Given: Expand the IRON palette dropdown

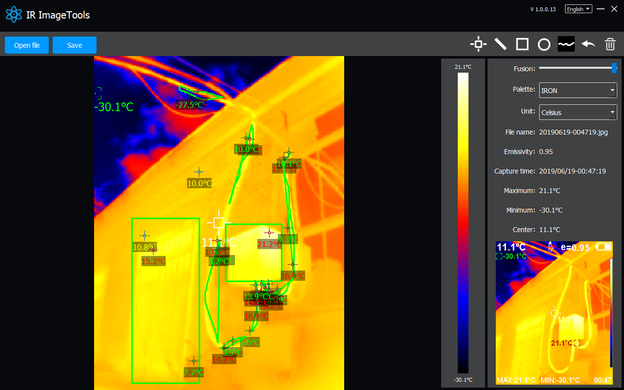Looking at the screenshot, I should [x=578, y=90].
